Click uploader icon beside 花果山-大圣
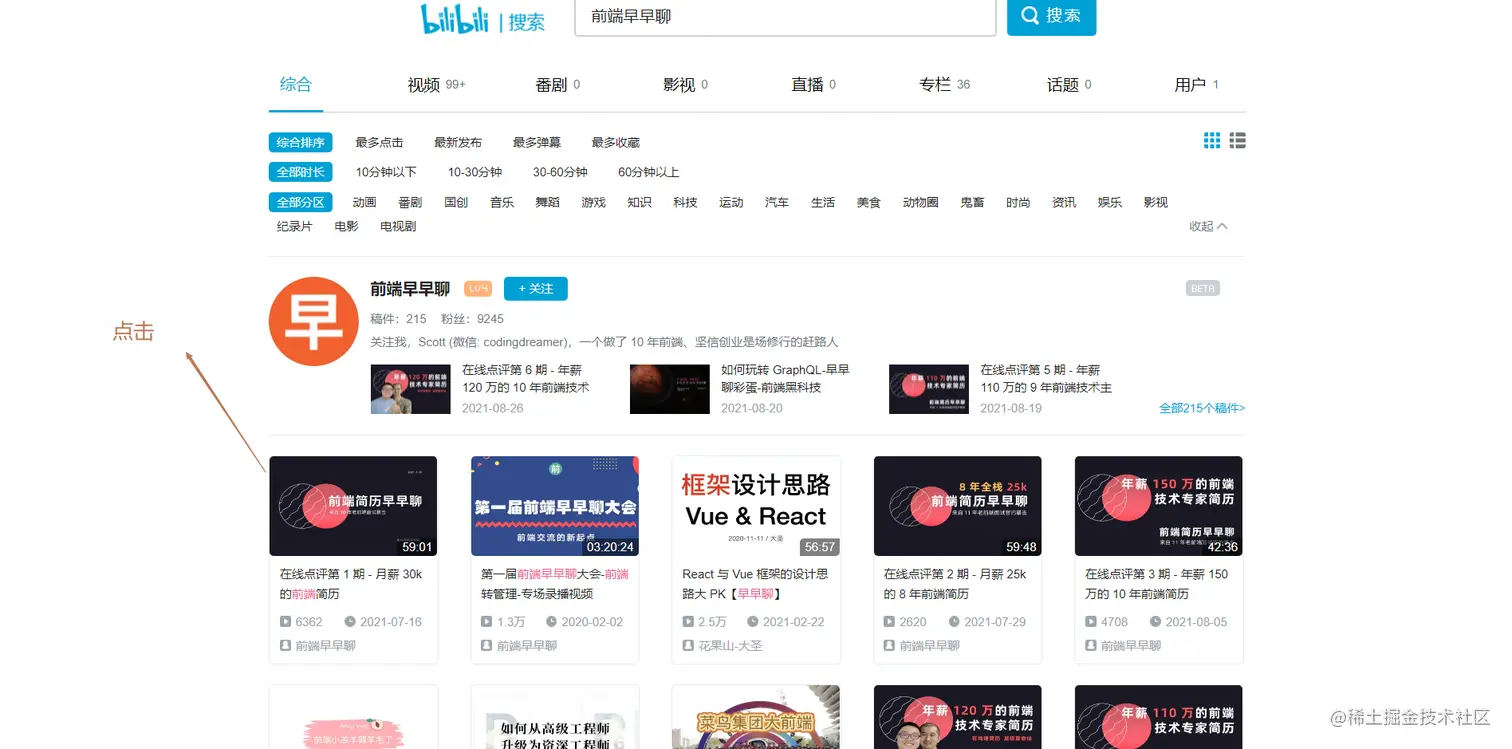This screenshot has width=1512, height=749. [x=688, y=646]
